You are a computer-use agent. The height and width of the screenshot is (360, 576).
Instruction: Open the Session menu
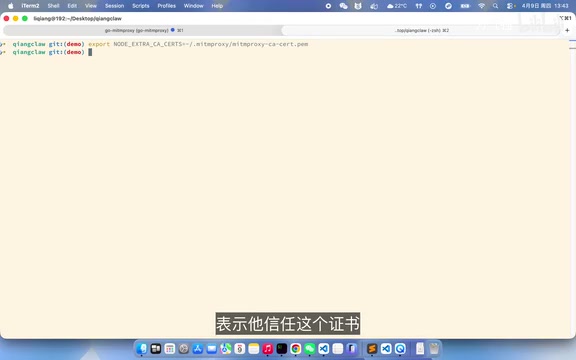pyautogui.click(x=114, y=6)
